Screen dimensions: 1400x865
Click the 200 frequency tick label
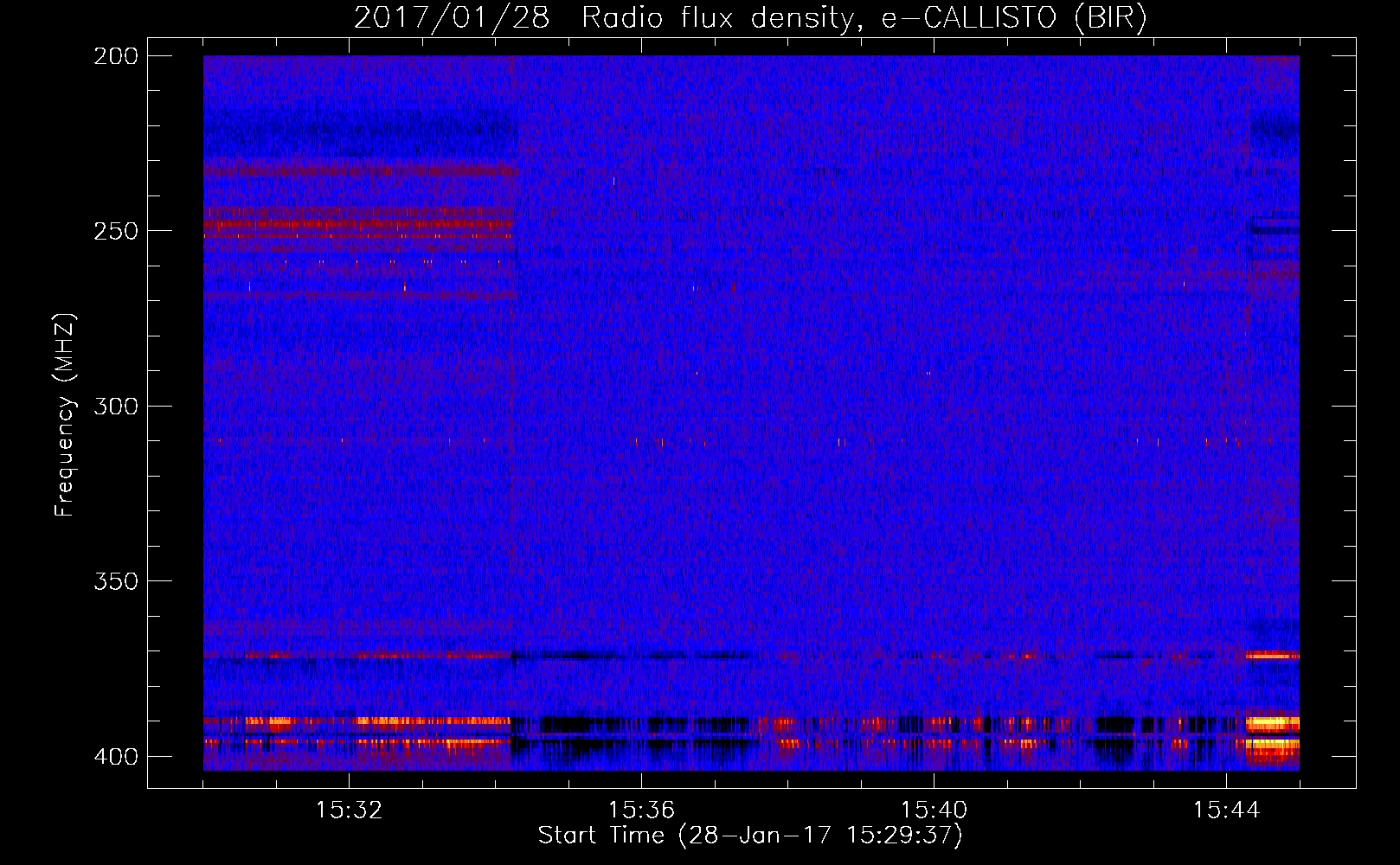click(x=116, y=56)
